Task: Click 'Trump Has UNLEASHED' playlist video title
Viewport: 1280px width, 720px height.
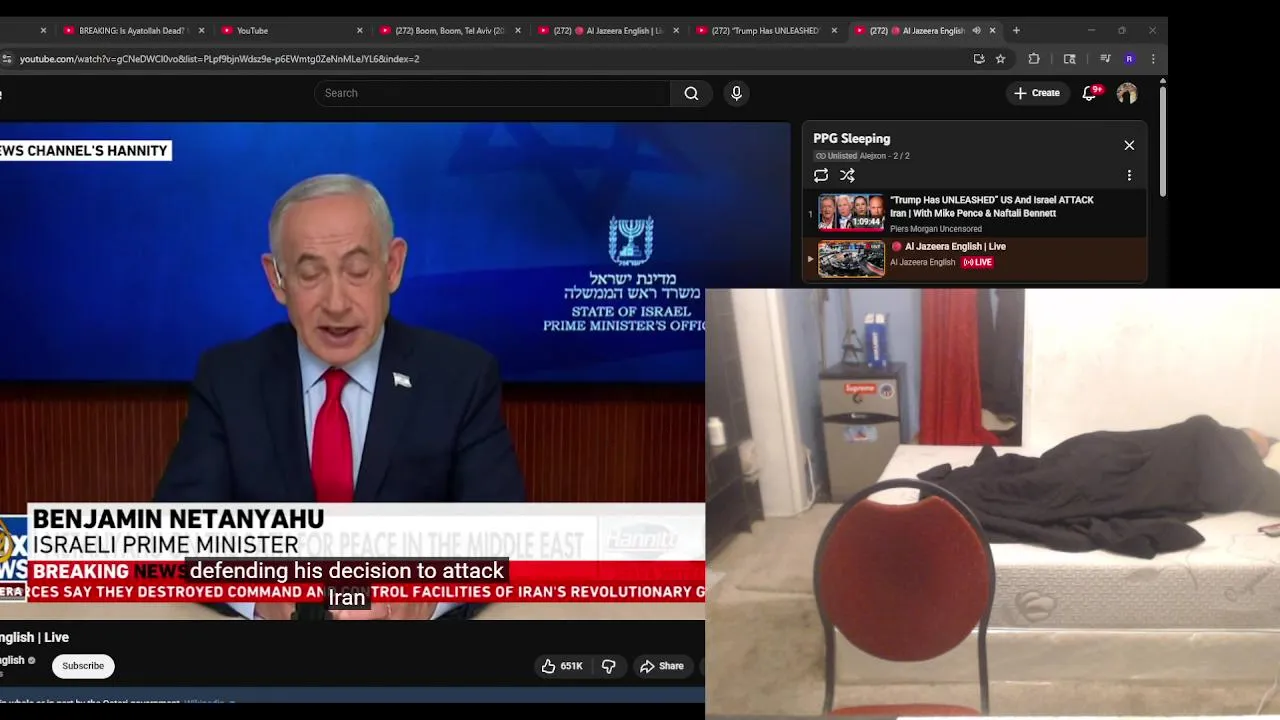Action: pyautogui.click(x=992, y=206)
